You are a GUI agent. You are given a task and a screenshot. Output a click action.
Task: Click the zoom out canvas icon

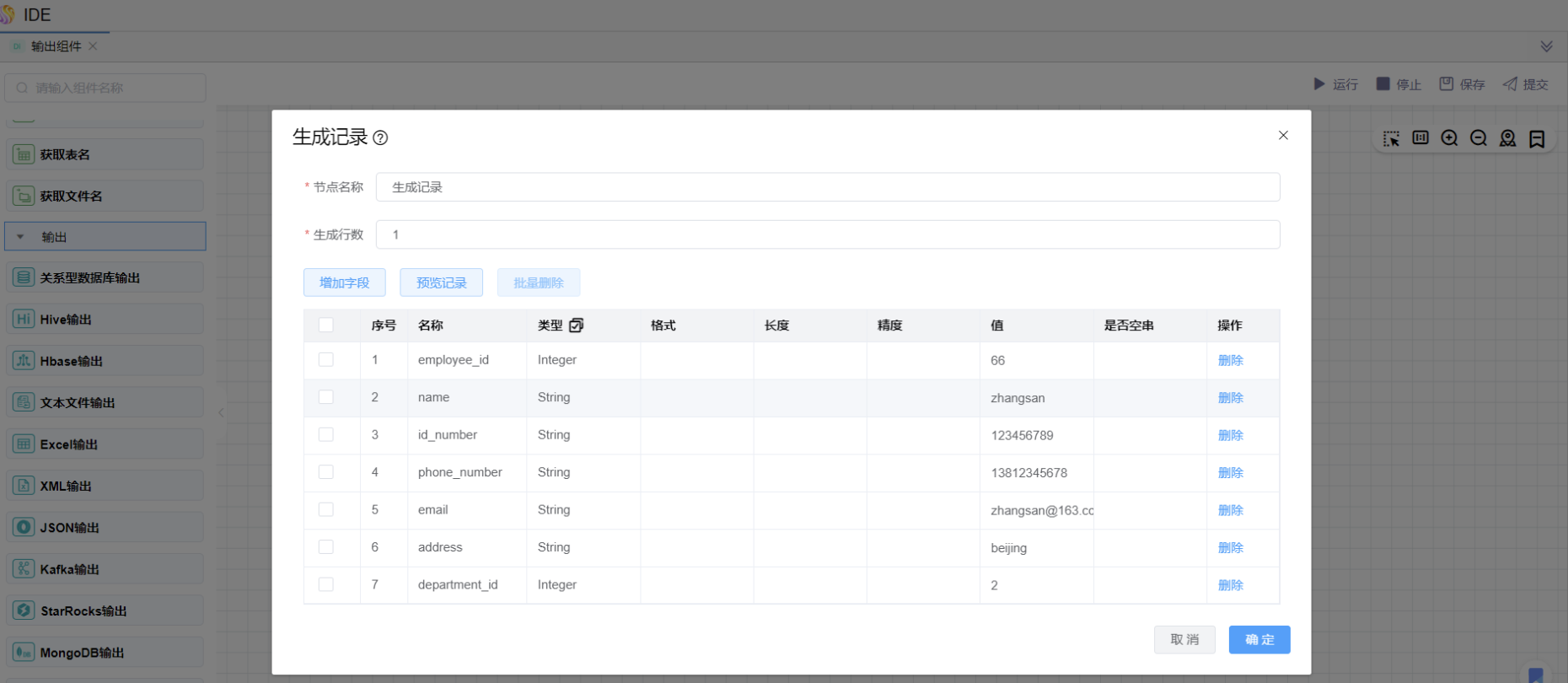pyautogui.click(x=1479, y=138)
